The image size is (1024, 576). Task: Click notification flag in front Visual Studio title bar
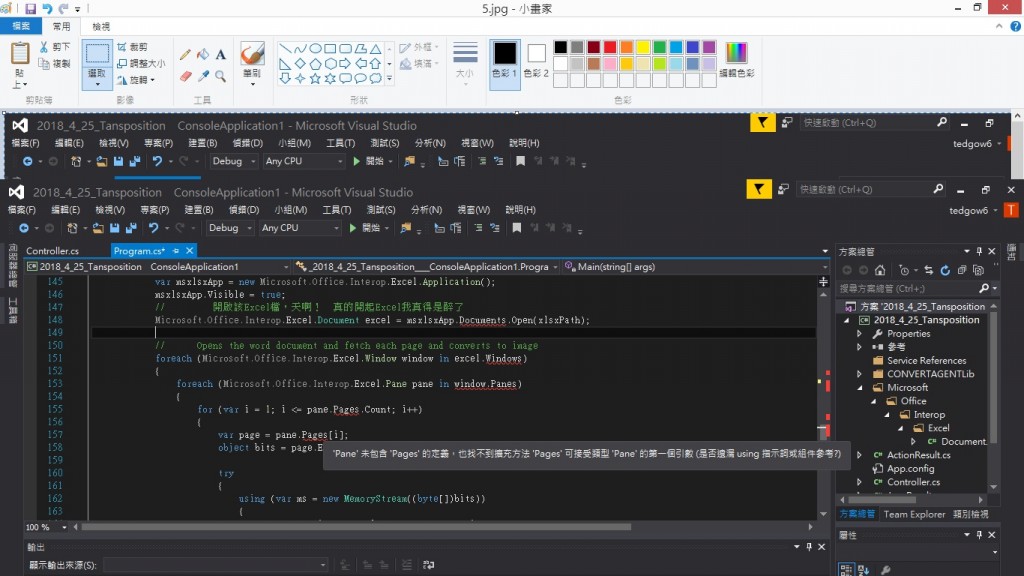[x=759, y=189]
